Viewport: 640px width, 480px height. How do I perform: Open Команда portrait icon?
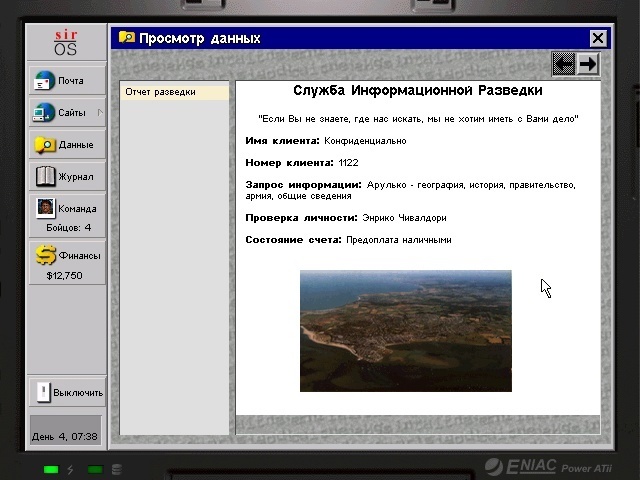point(46,207)
